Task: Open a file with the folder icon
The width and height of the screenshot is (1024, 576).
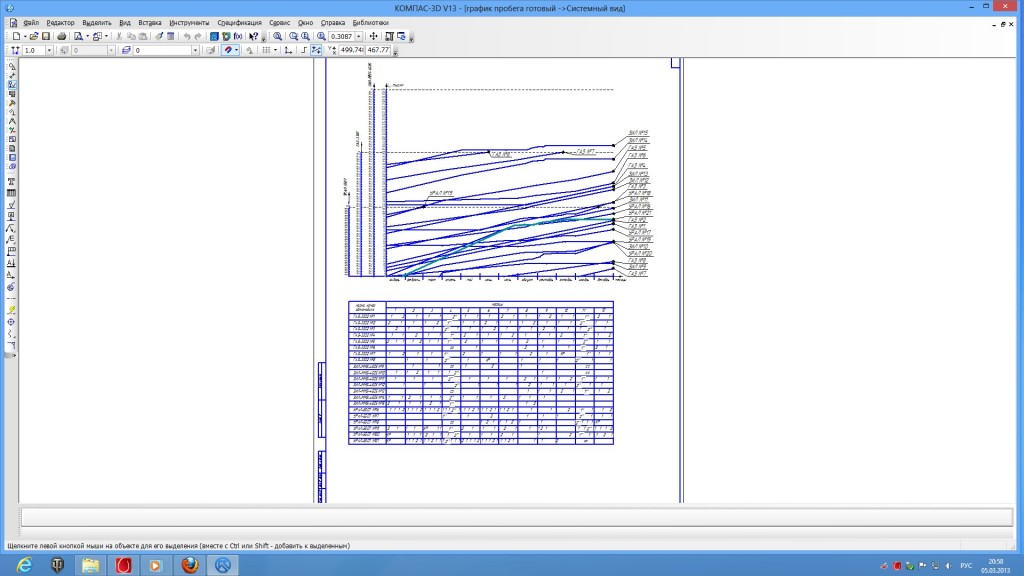Action: [x=33, y=37]
